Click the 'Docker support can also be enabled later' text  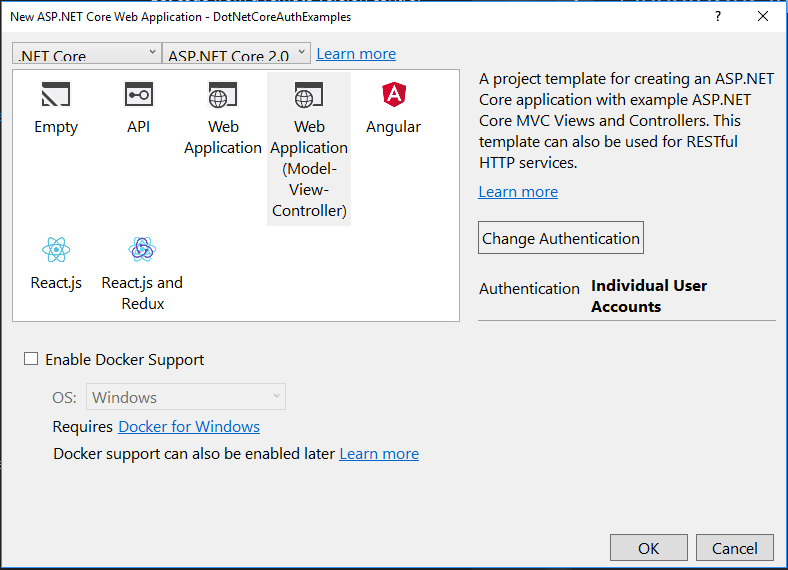(194, 453)
